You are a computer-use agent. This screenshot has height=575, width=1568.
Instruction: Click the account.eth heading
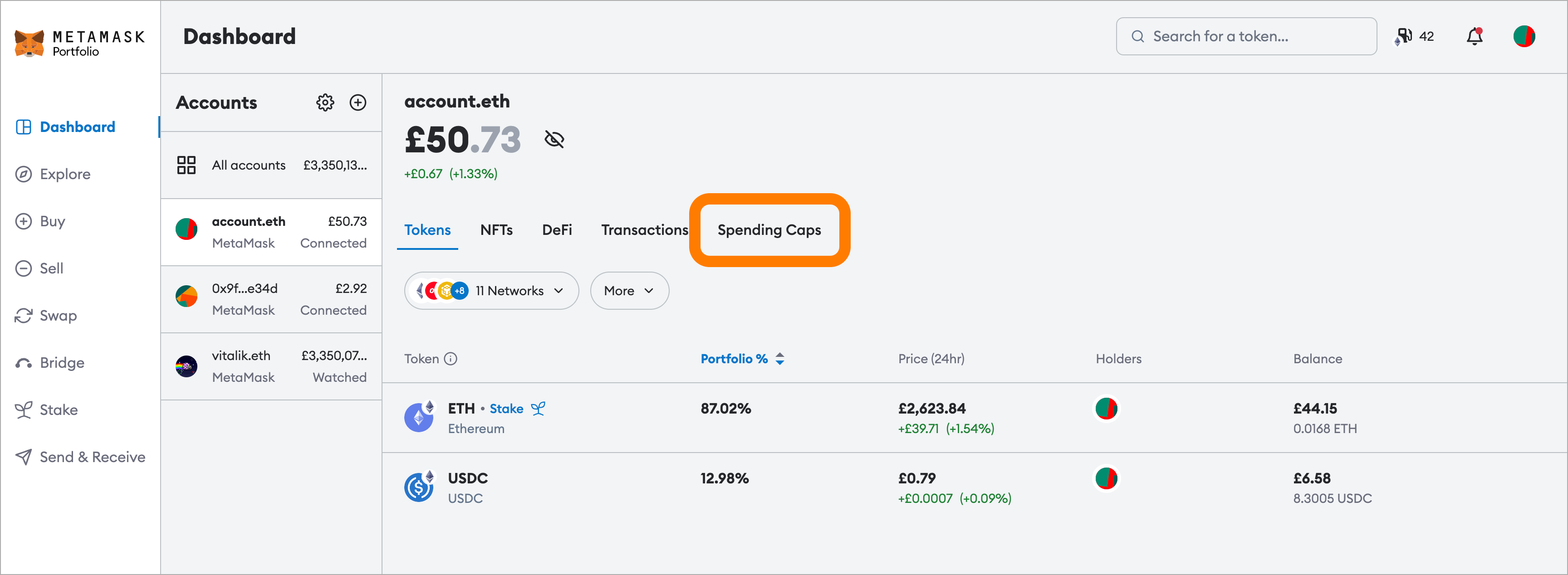pos(457,101)
